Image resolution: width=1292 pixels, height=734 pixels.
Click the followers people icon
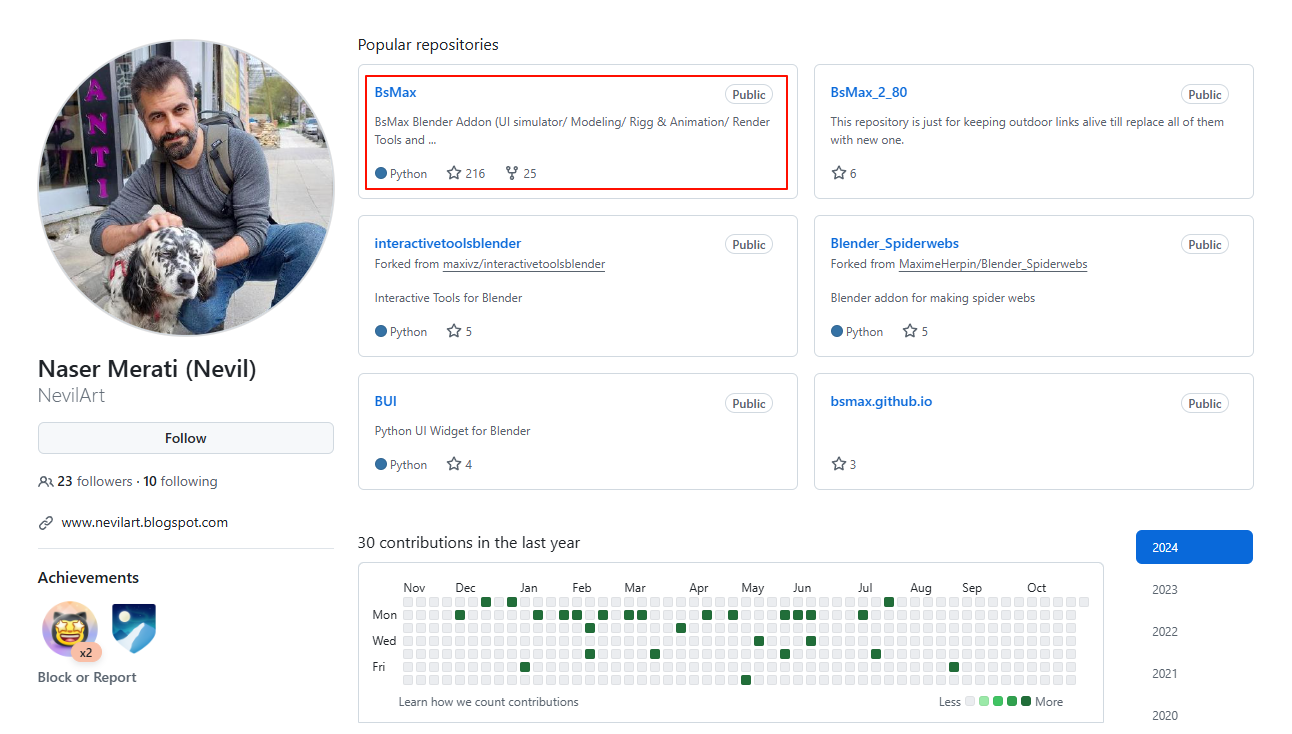(x=45, y=482)
